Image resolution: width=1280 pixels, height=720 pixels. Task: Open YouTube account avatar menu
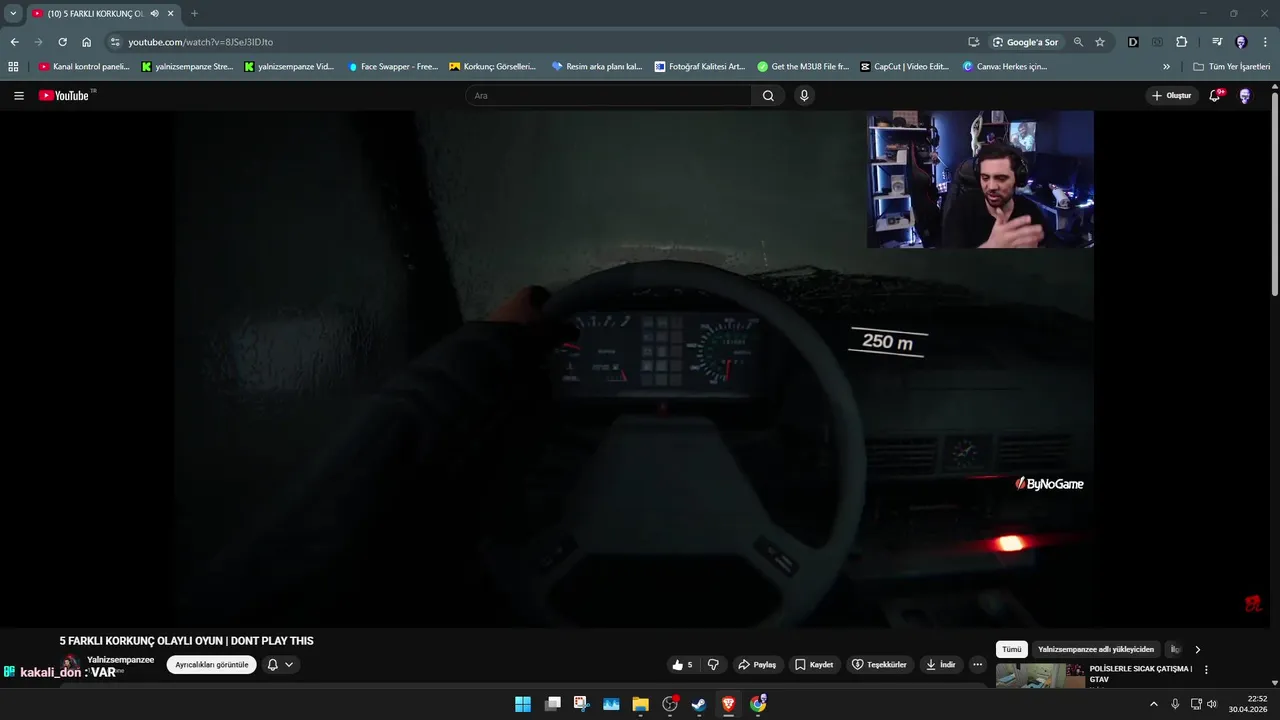point(1245,96)
